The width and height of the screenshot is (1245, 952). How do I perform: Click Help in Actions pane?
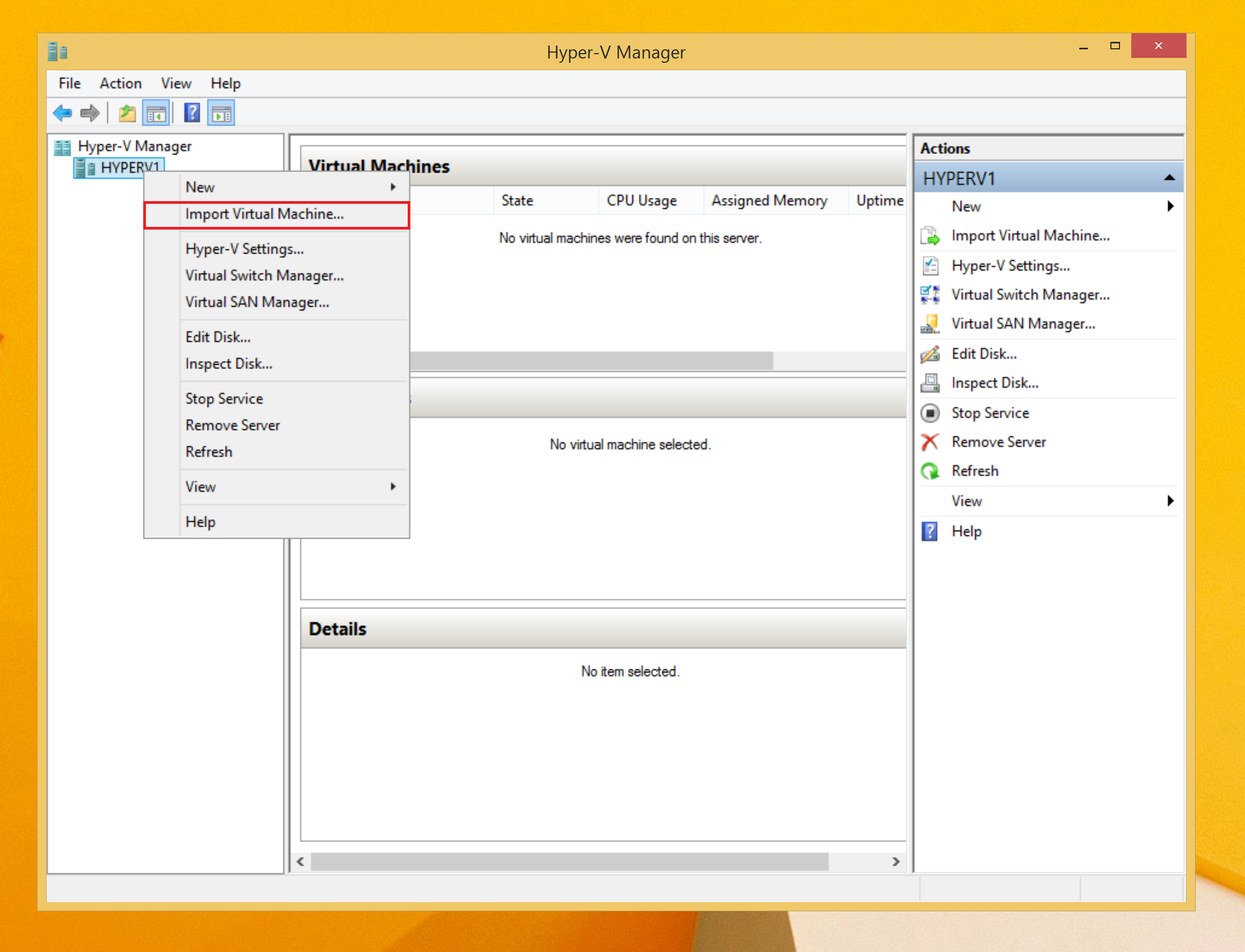pos(966,532)
